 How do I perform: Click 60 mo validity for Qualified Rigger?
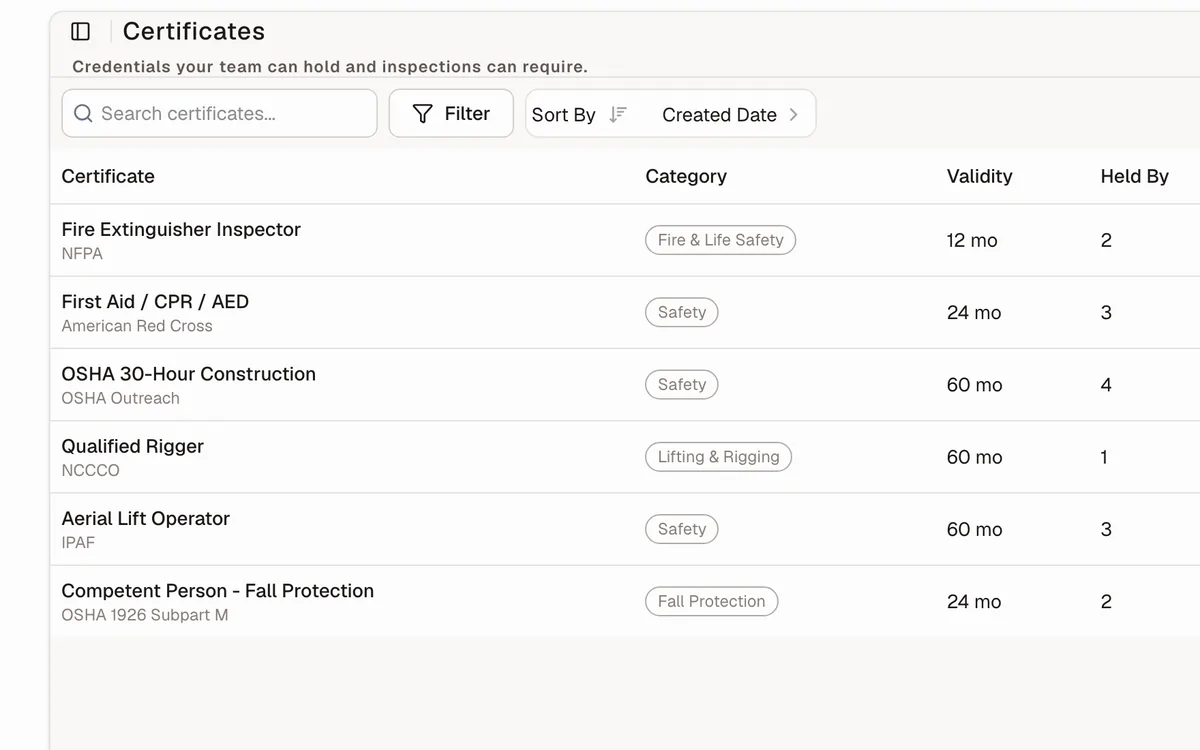tap(974, 457)
